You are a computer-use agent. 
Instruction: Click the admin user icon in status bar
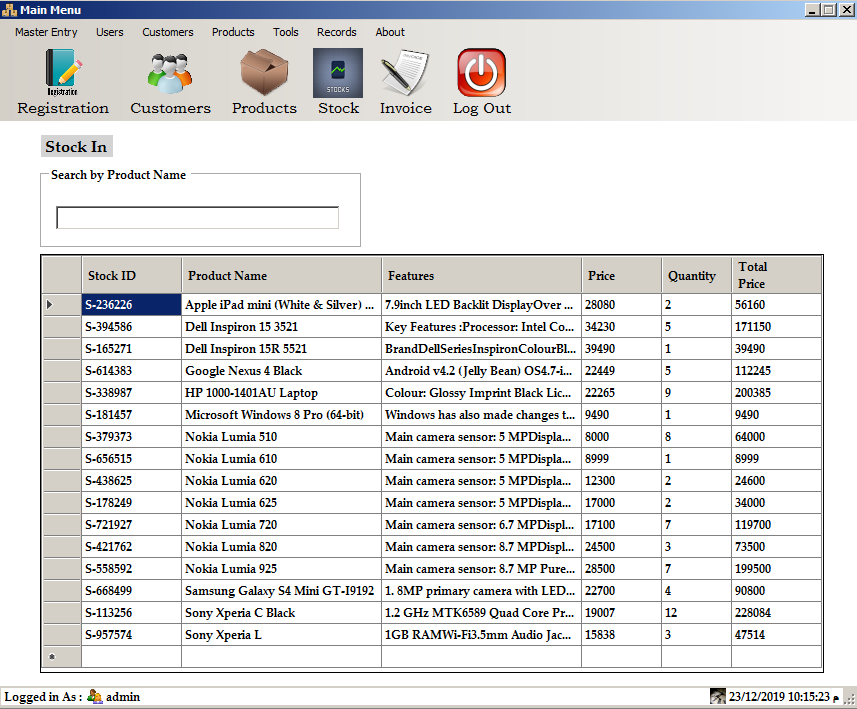tap(95, 696)
